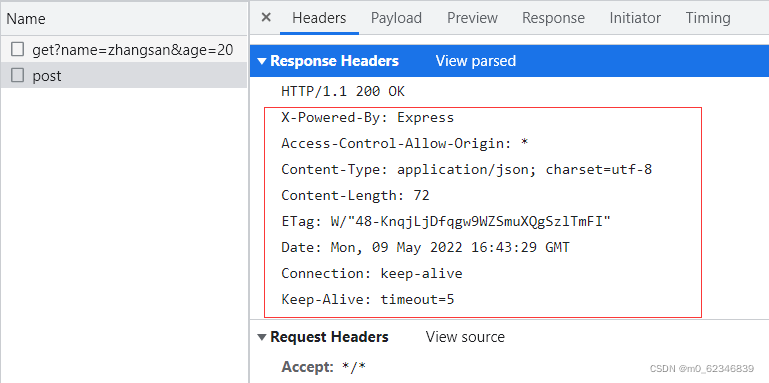The image size is (769, 383).
Task: Select the get?name=zhangsan&age=20 request row
Action: pyautogui.click(x=124, y=50)
